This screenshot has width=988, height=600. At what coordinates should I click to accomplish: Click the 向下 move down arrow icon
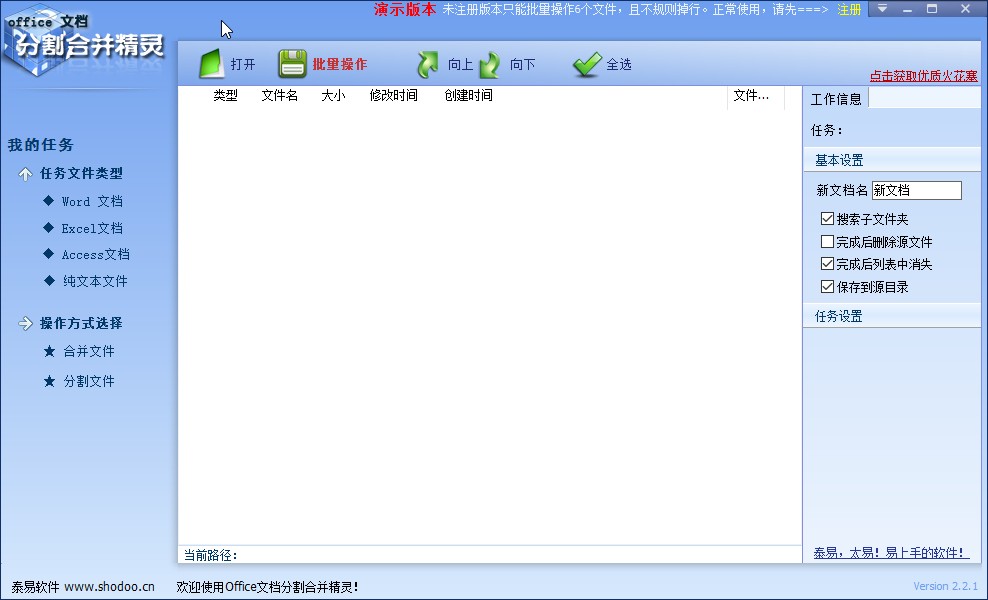coord(489,62)
